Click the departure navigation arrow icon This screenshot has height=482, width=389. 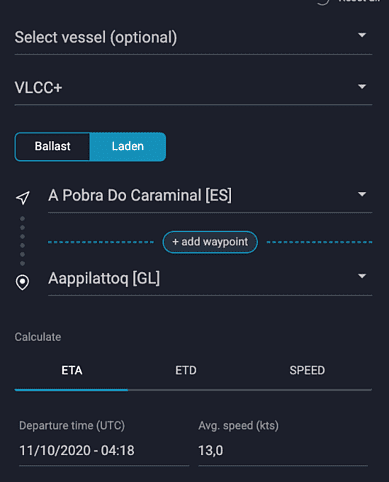(23, 198)
